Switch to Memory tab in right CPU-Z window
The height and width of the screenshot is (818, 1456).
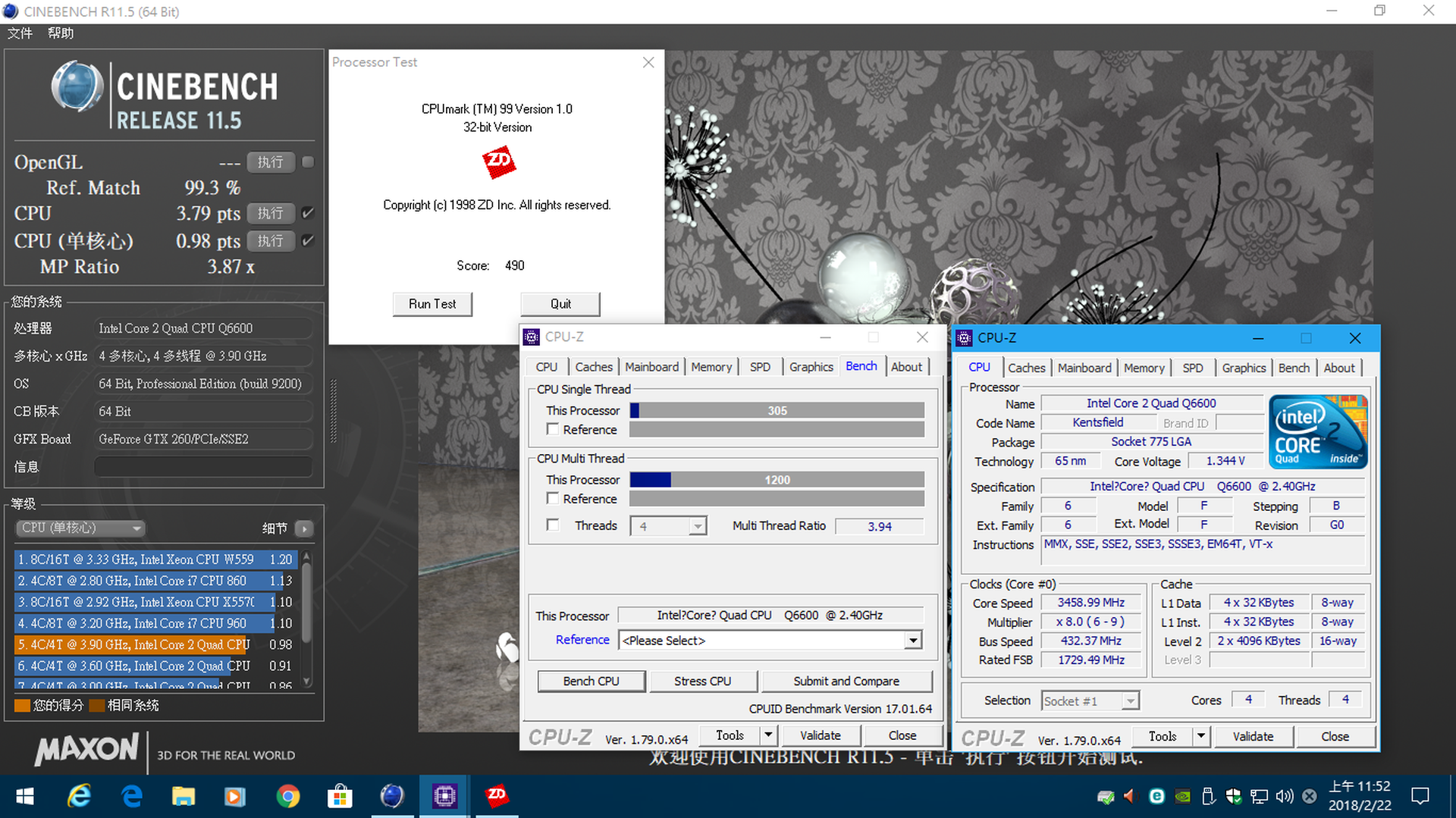(x=1144, y=368)
